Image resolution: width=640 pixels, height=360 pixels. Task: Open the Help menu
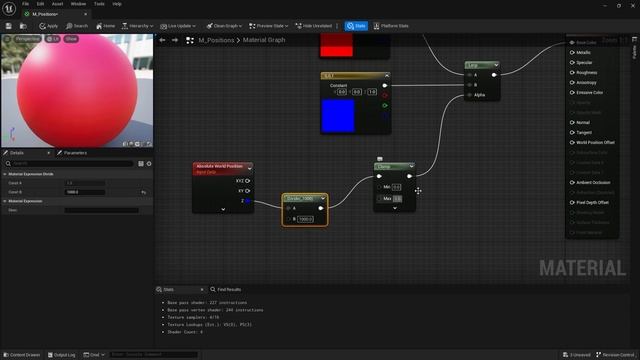[x=117, y=4]
